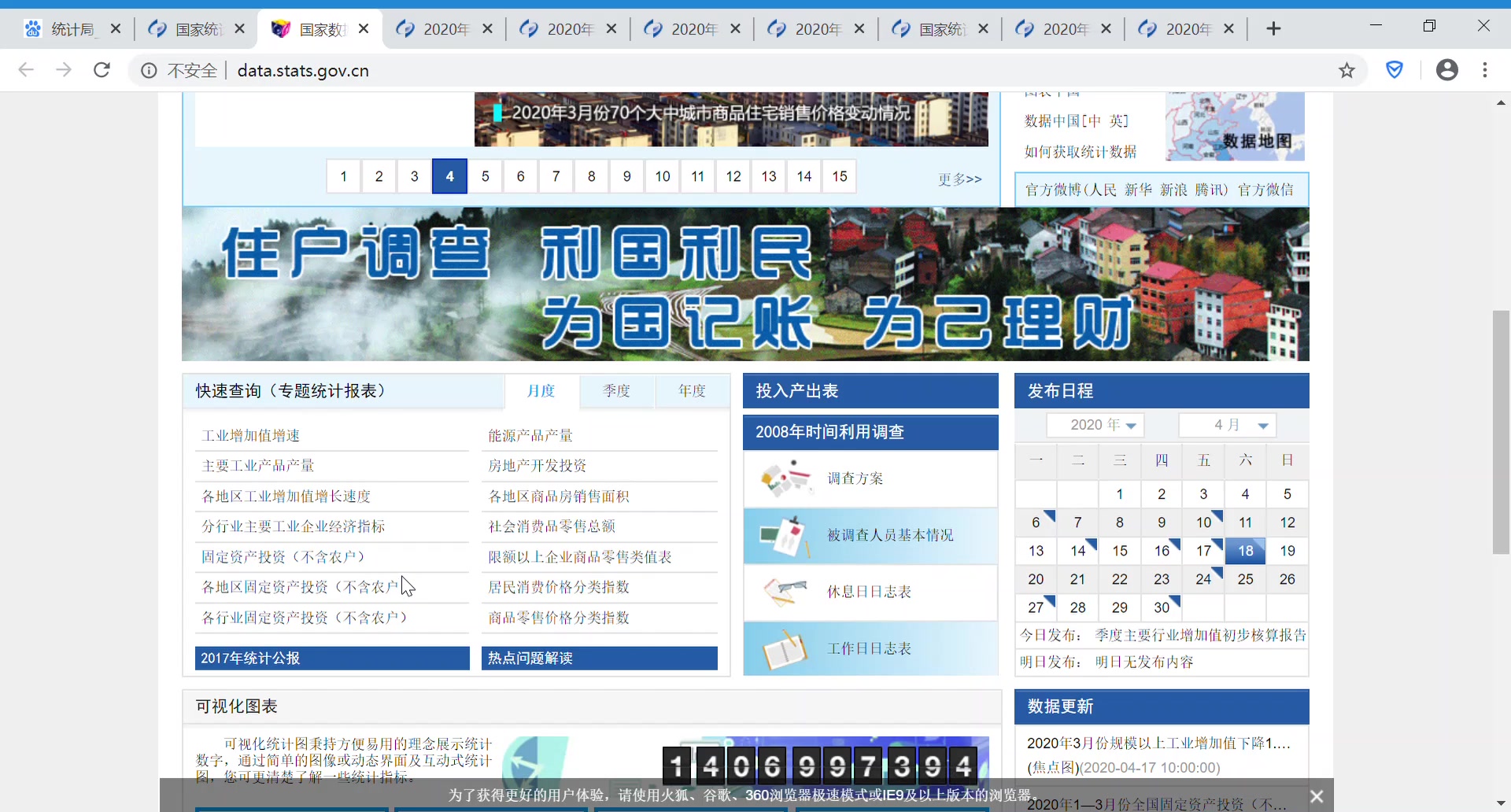Open 2020年3月份规模以上工业增加值 update
Viewport: 1511px width, 812px height.
click(1158, 743)
